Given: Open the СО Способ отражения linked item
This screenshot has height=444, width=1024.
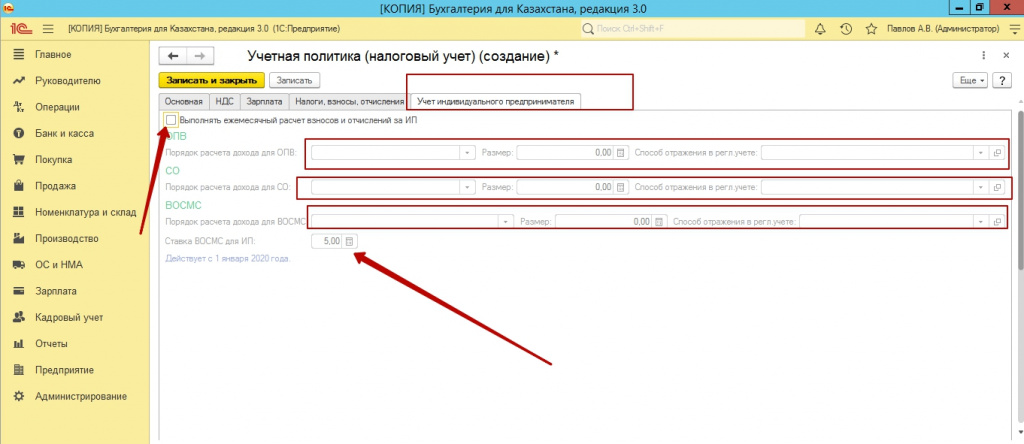Looking at the screenshot, I should point(997,187).
